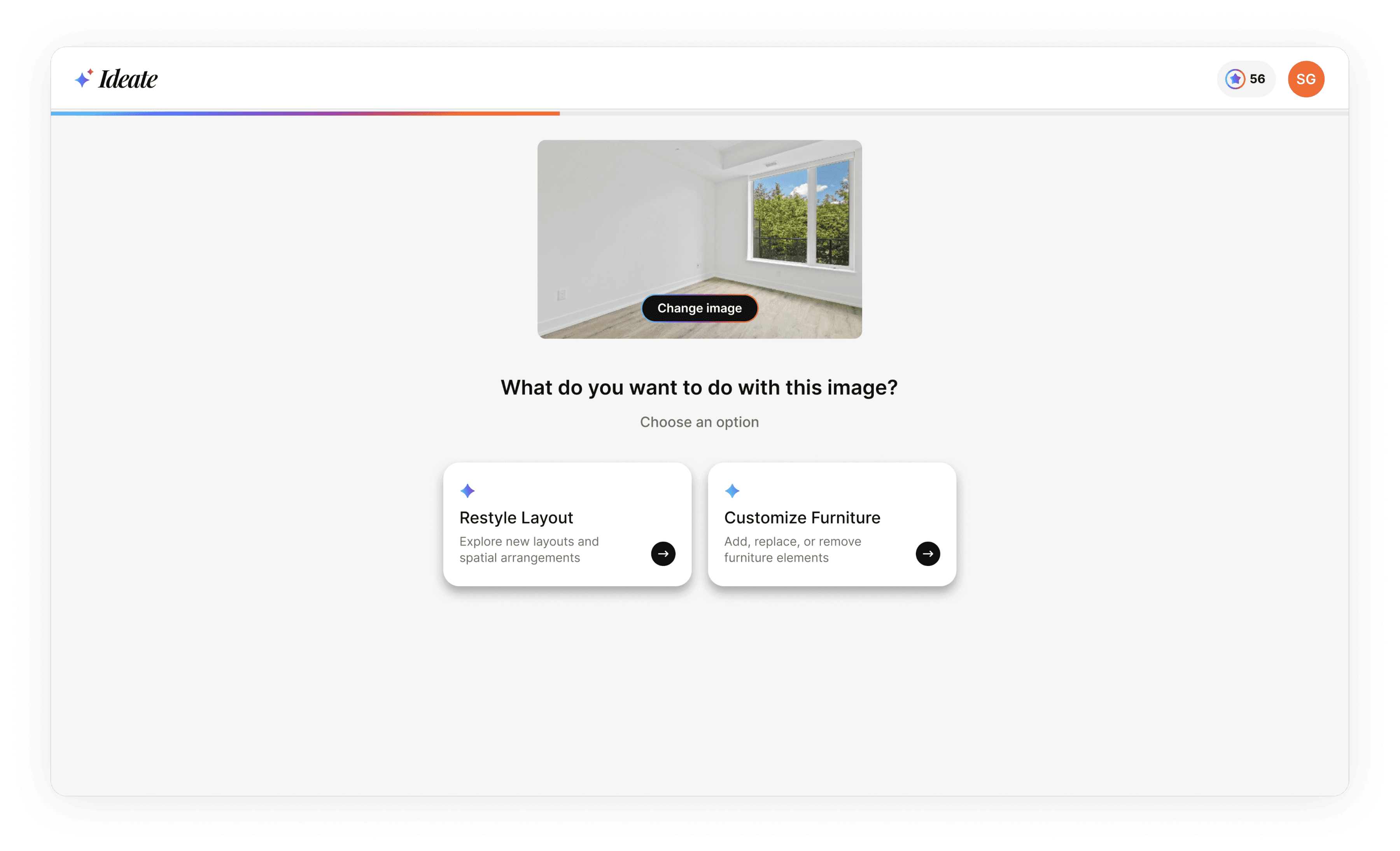Click the Ideate wordmark in header
Image resolution: width=1400 pixels, height=851 pixels.
tap(128, 79)
